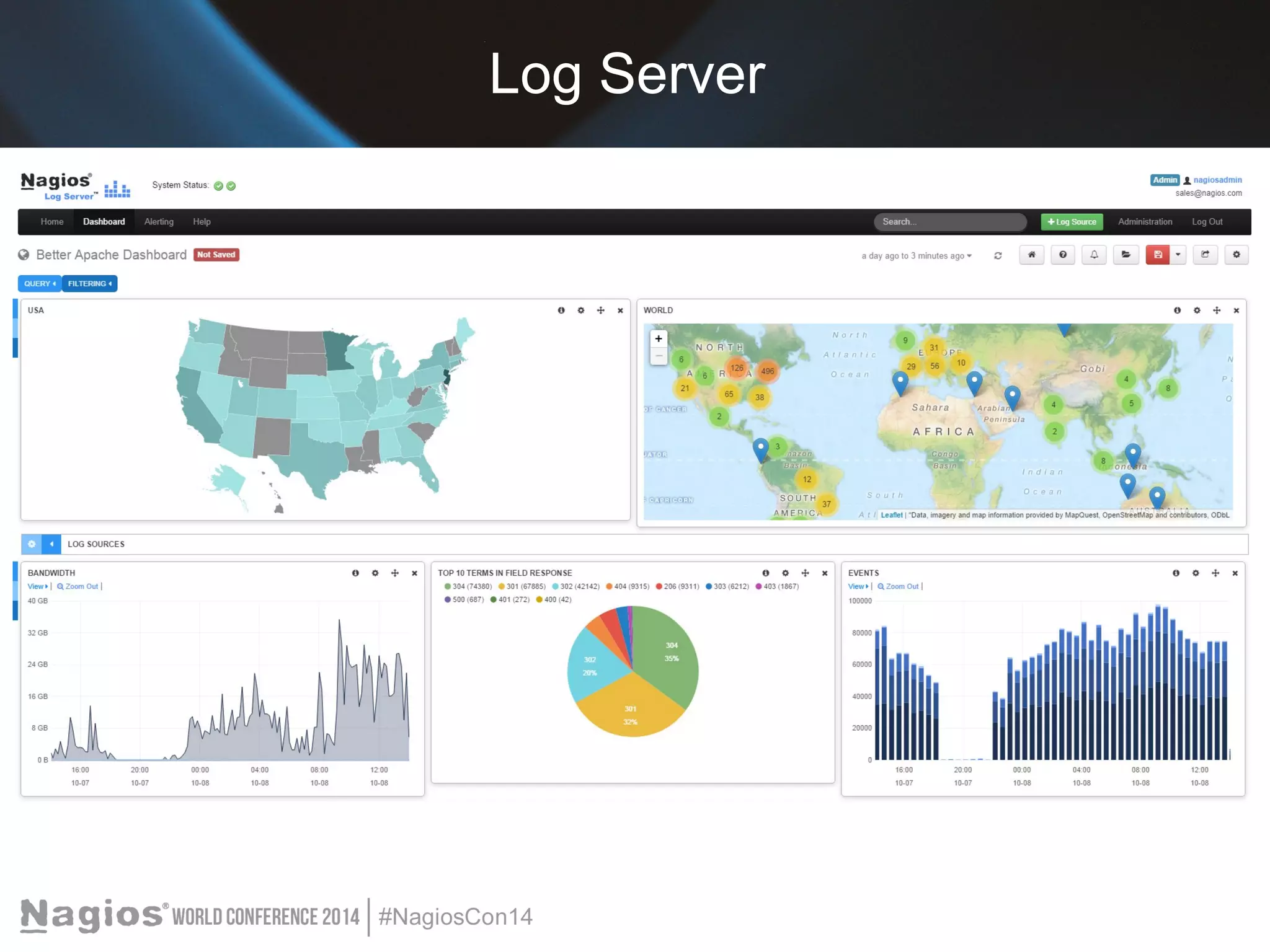The width and height of the screenshot is (1270, 952).
Task: Click the EVENTS panel info icon
Action: pos(1176,573)
